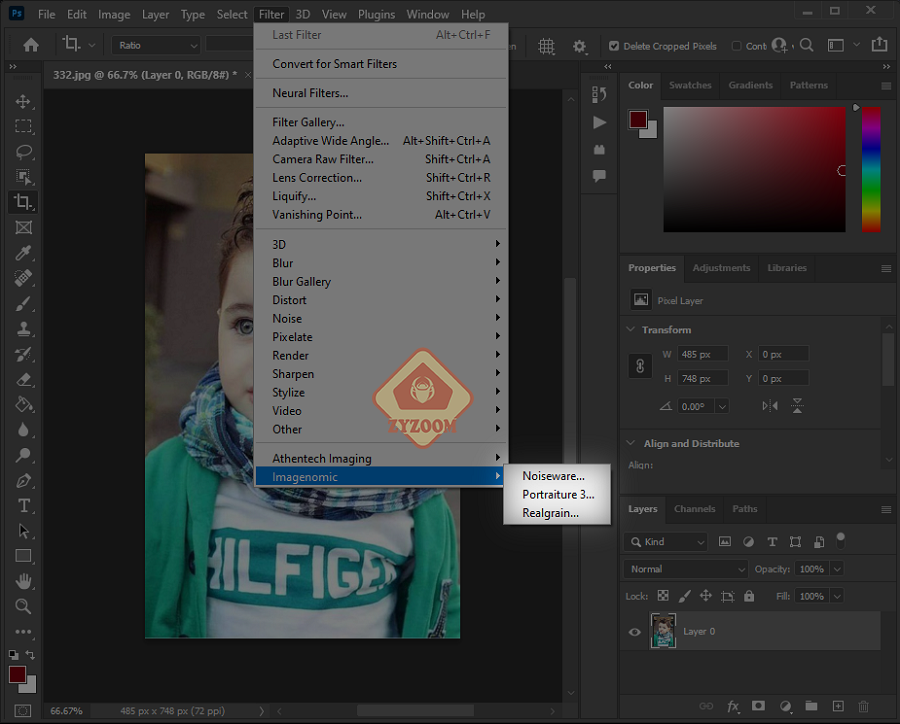This screenshot has width=900, height=724.
Task: Open crop settings gear options
Action: tap(580, 46)
